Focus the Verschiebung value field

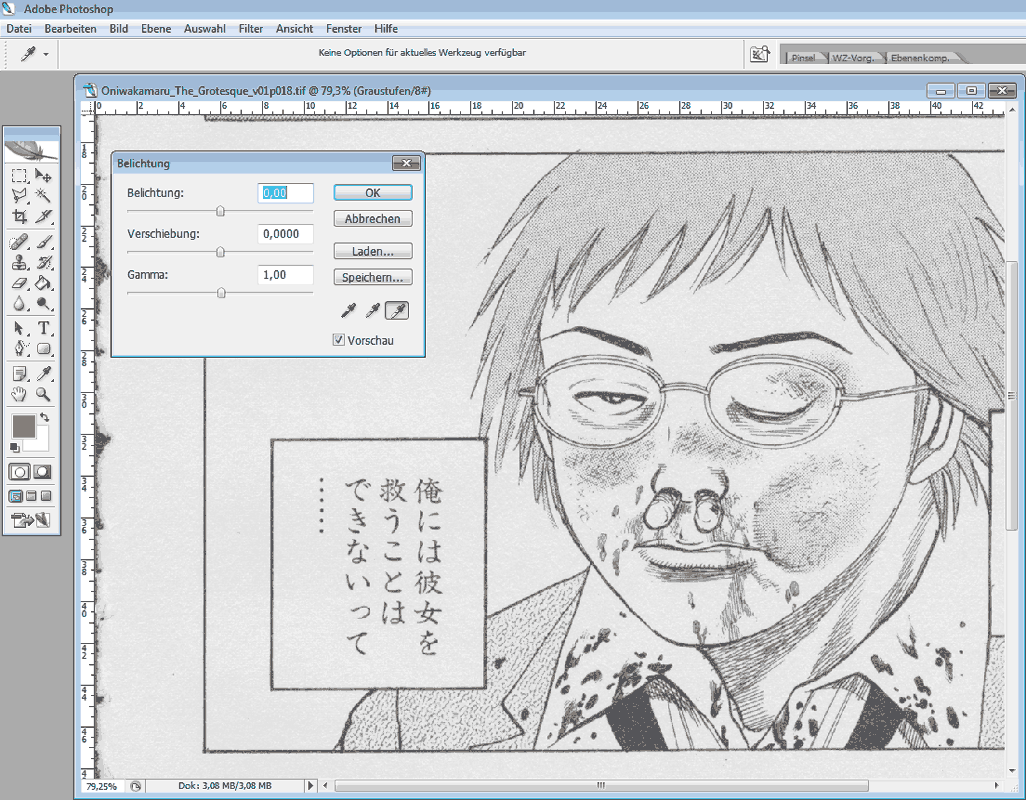(285, 234)
